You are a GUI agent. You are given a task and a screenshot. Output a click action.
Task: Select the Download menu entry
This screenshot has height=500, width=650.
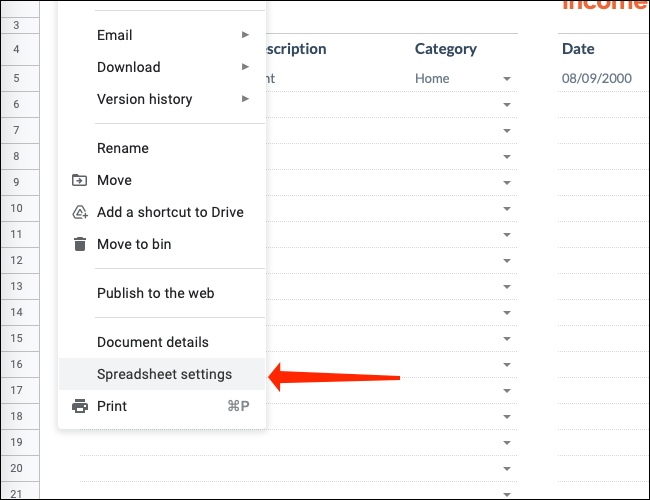[x=128, y=67]
